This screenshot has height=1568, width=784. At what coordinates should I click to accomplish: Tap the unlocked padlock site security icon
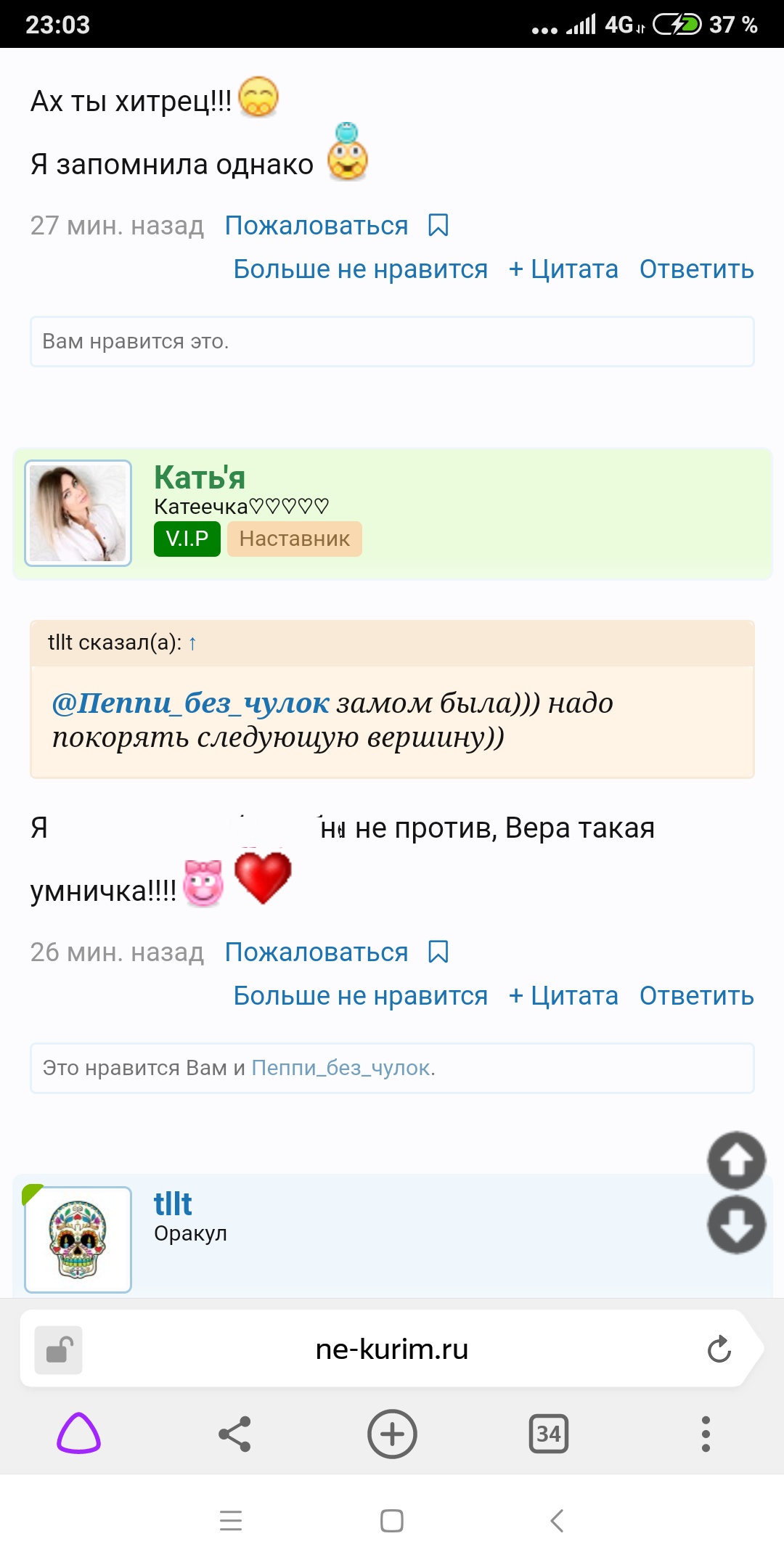pyautogui.click(x=59, y=1350)
